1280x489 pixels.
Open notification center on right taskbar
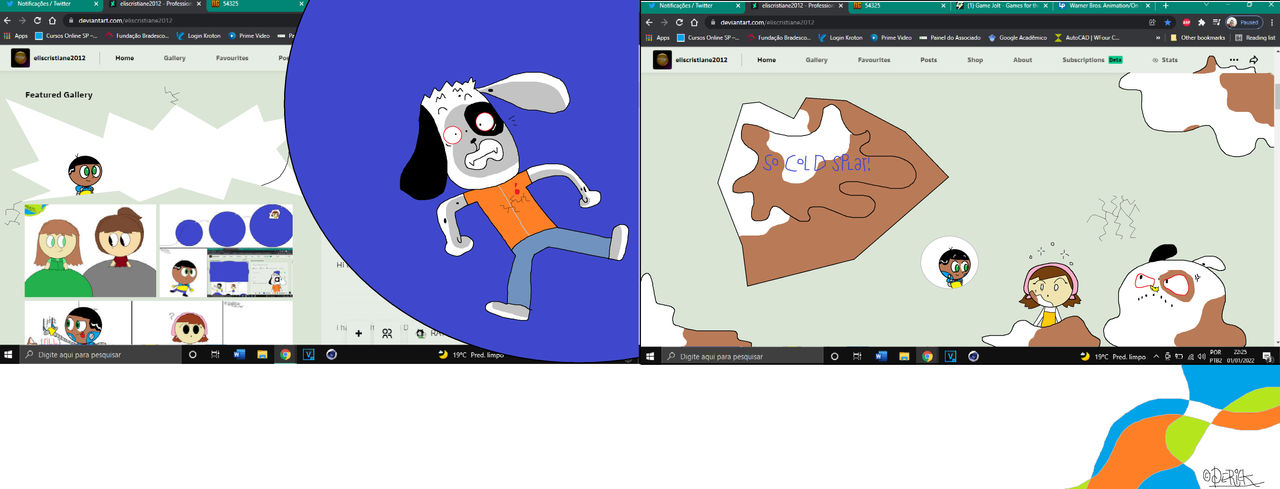pyautogui.click(x=1266, y=355)
